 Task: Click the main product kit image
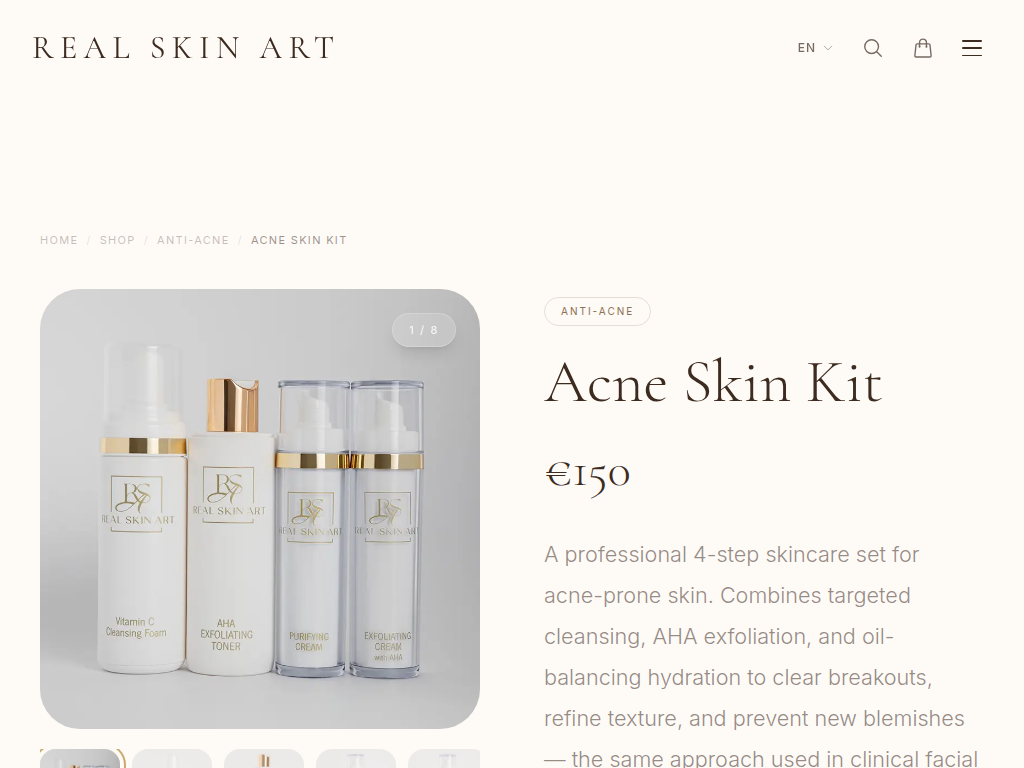click(260, 509)
